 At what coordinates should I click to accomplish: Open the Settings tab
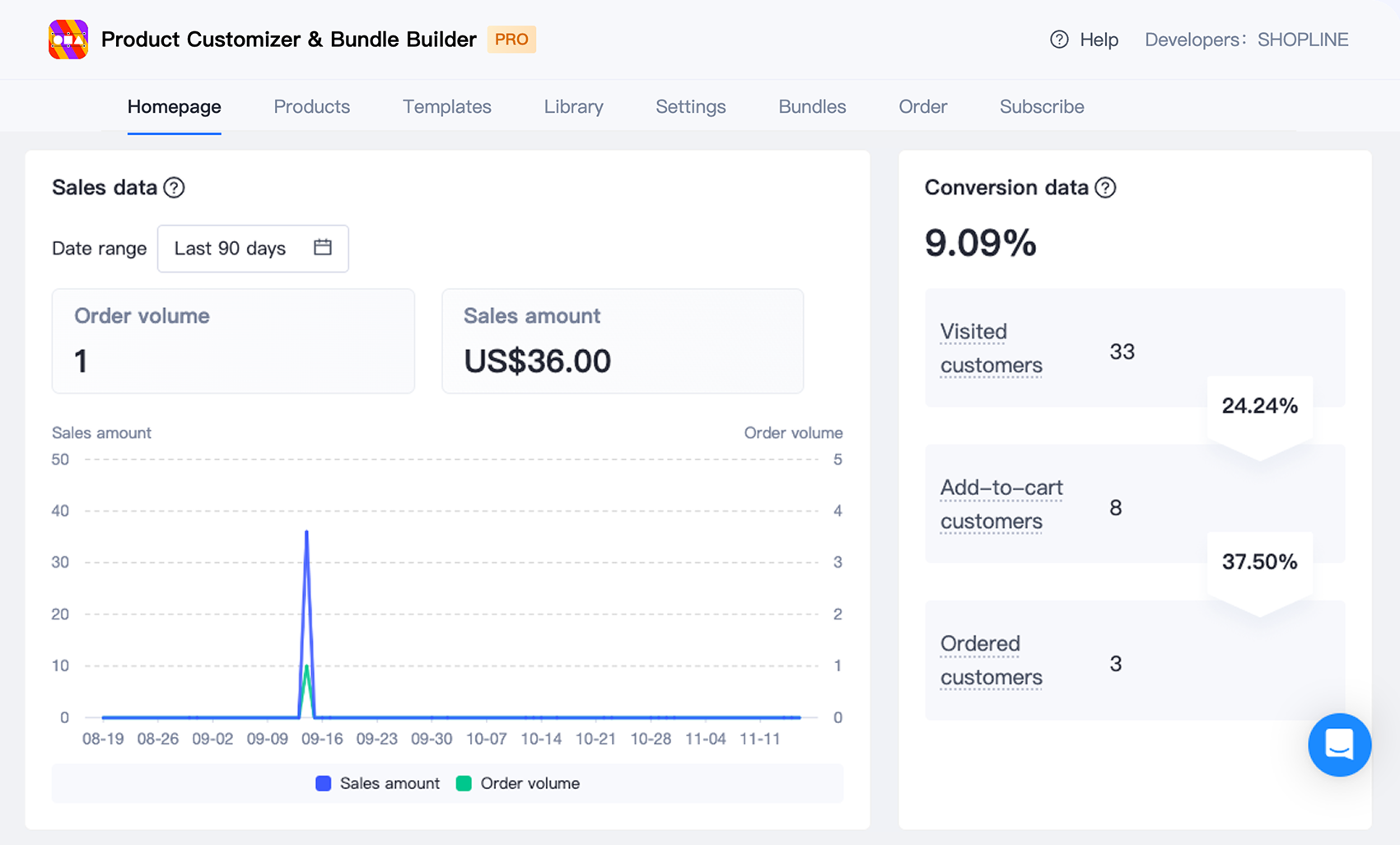[691, 106]
